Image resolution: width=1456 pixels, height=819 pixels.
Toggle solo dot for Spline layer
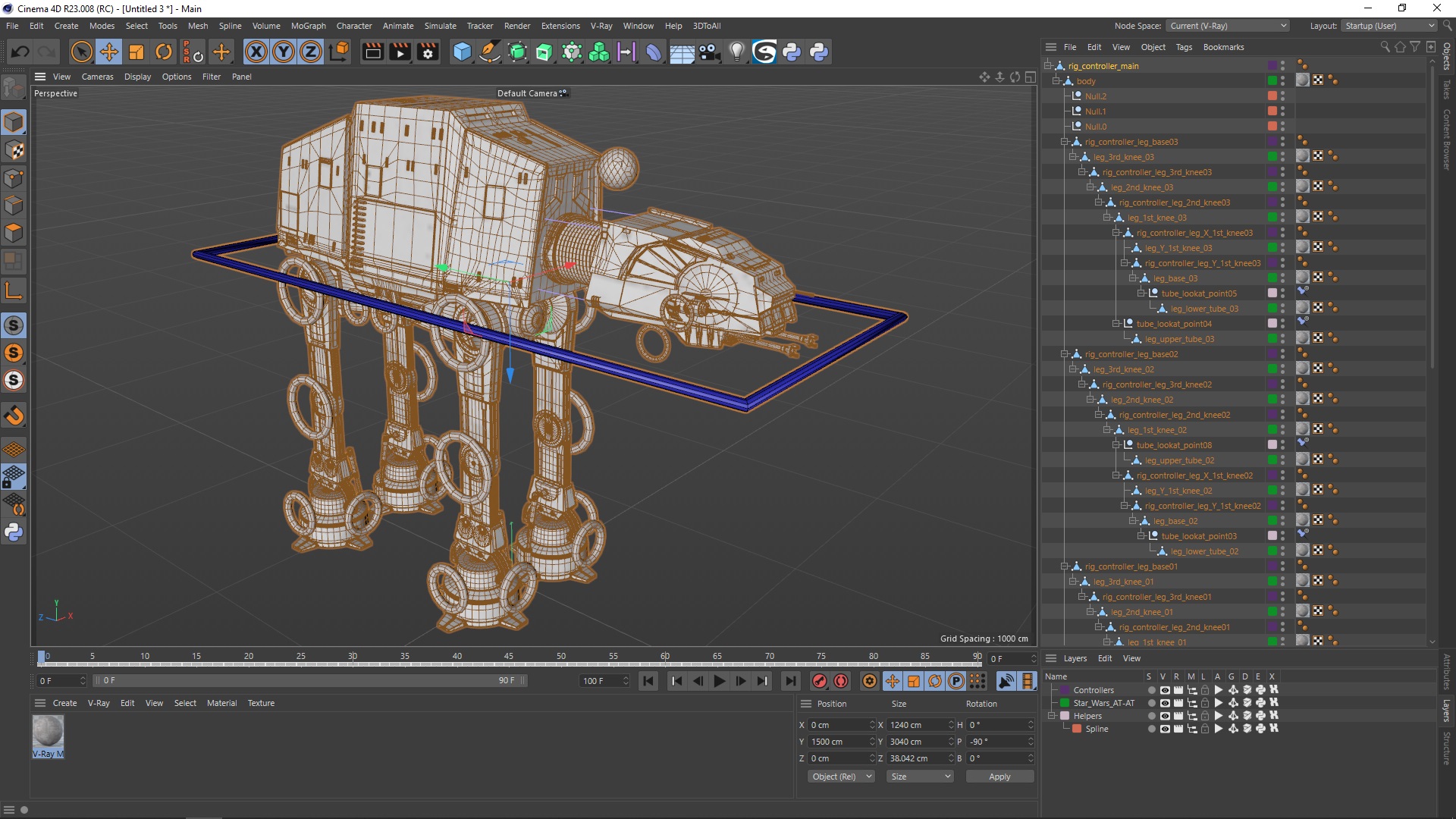click(x=1151, y=729)
